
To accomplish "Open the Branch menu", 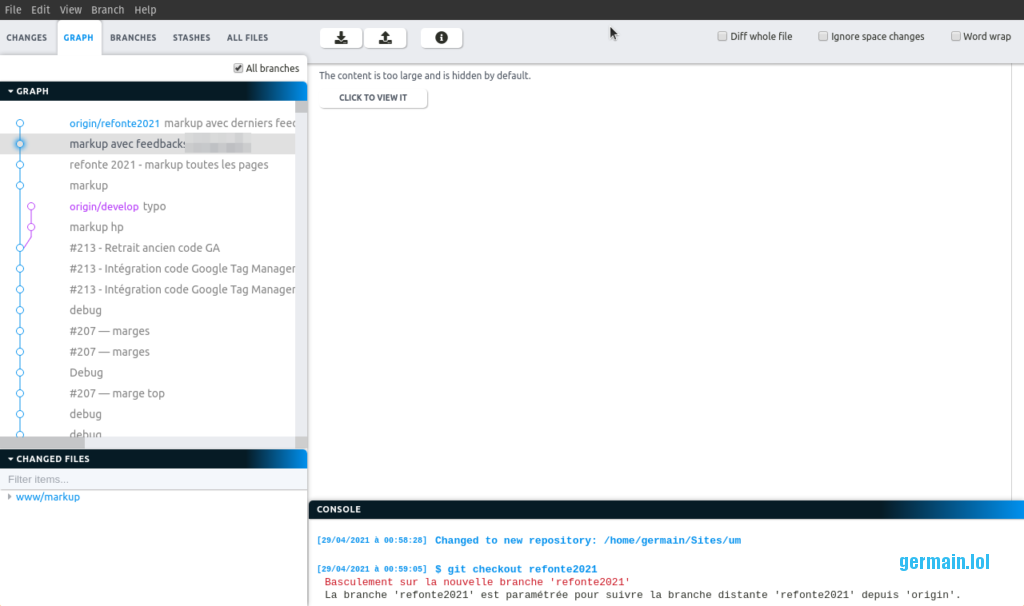I will [108, 10].
